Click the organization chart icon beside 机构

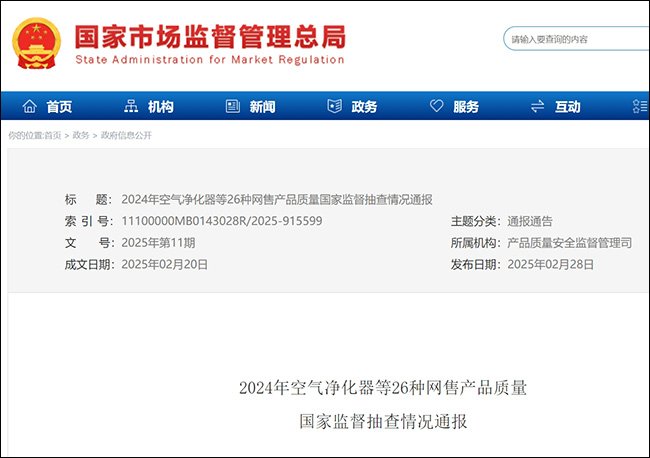pos(131,106)
